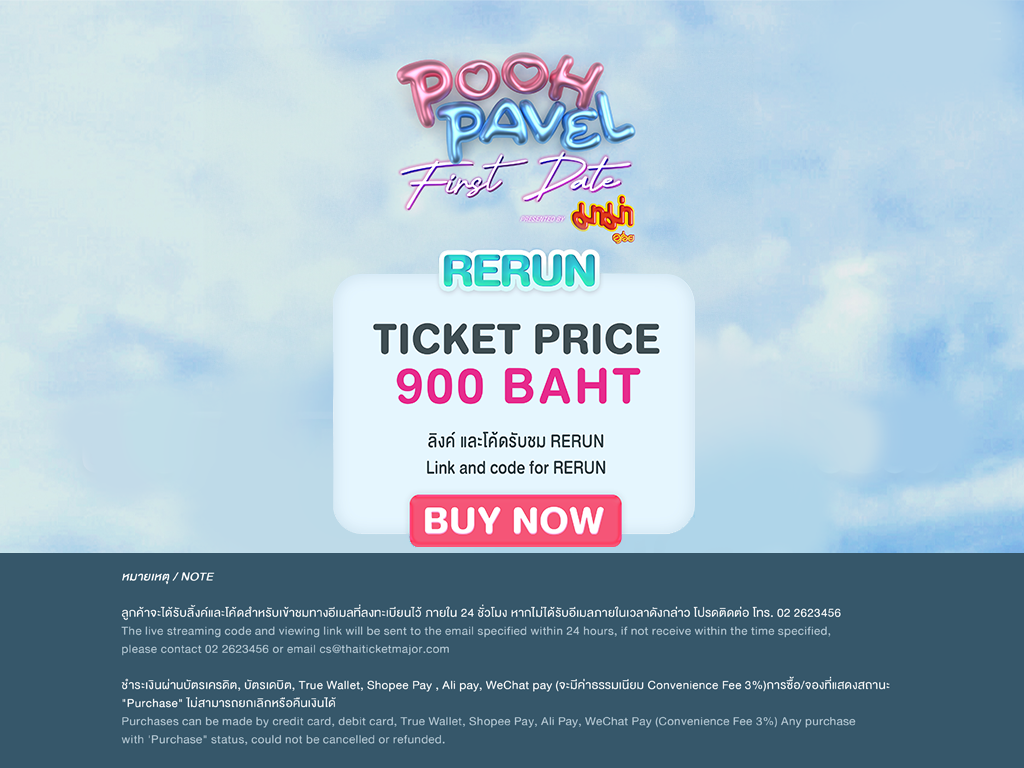This screenshot has height=768, width=1024.
Task: Click the 900 BAHT price text
Action: [x=518, y=386]
